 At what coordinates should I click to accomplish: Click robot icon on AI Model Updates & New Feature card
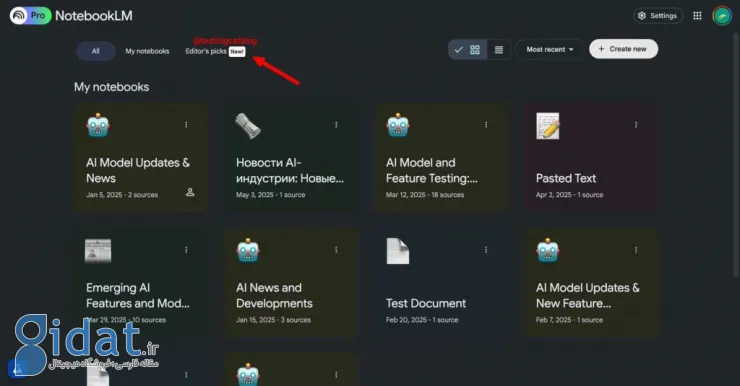pos(548,251)
